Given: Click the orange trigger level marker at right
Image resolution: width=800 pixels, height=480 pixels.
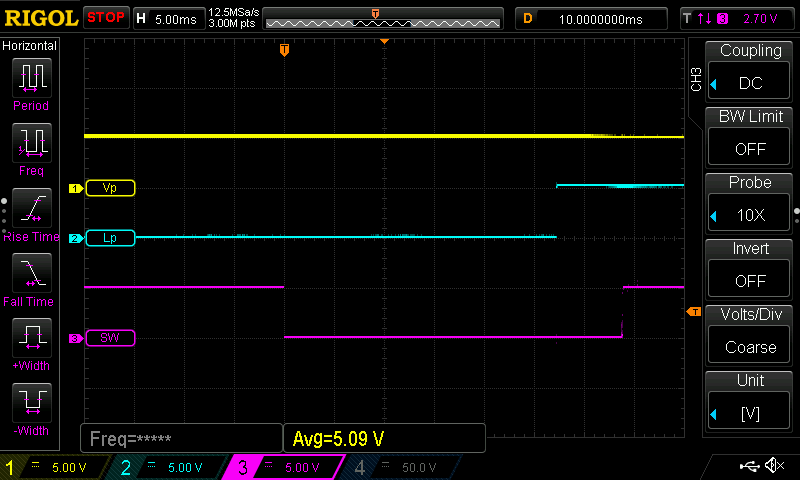Looking at the screenshot, I should tap(694, 313).
